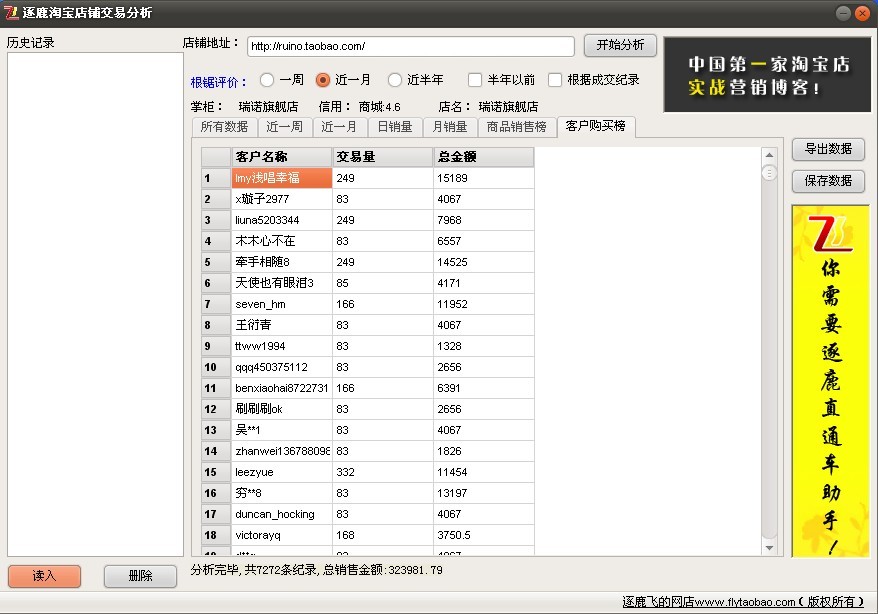Click the table scrollbar thumb
This screenshot has width=878, height=614.
(x=769, y=173)
